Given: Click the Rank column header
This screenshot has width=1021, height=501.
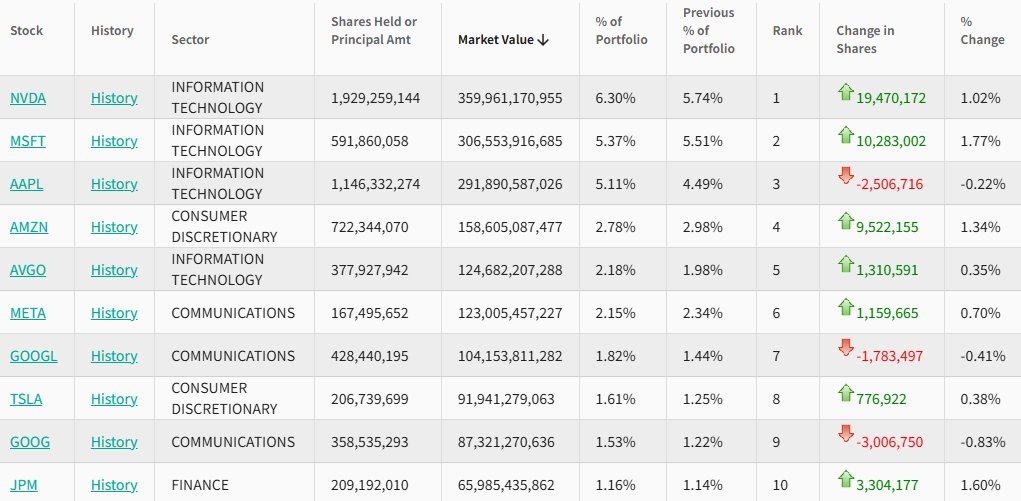Looking at the screenshot, I should click(x=787, y=31).
